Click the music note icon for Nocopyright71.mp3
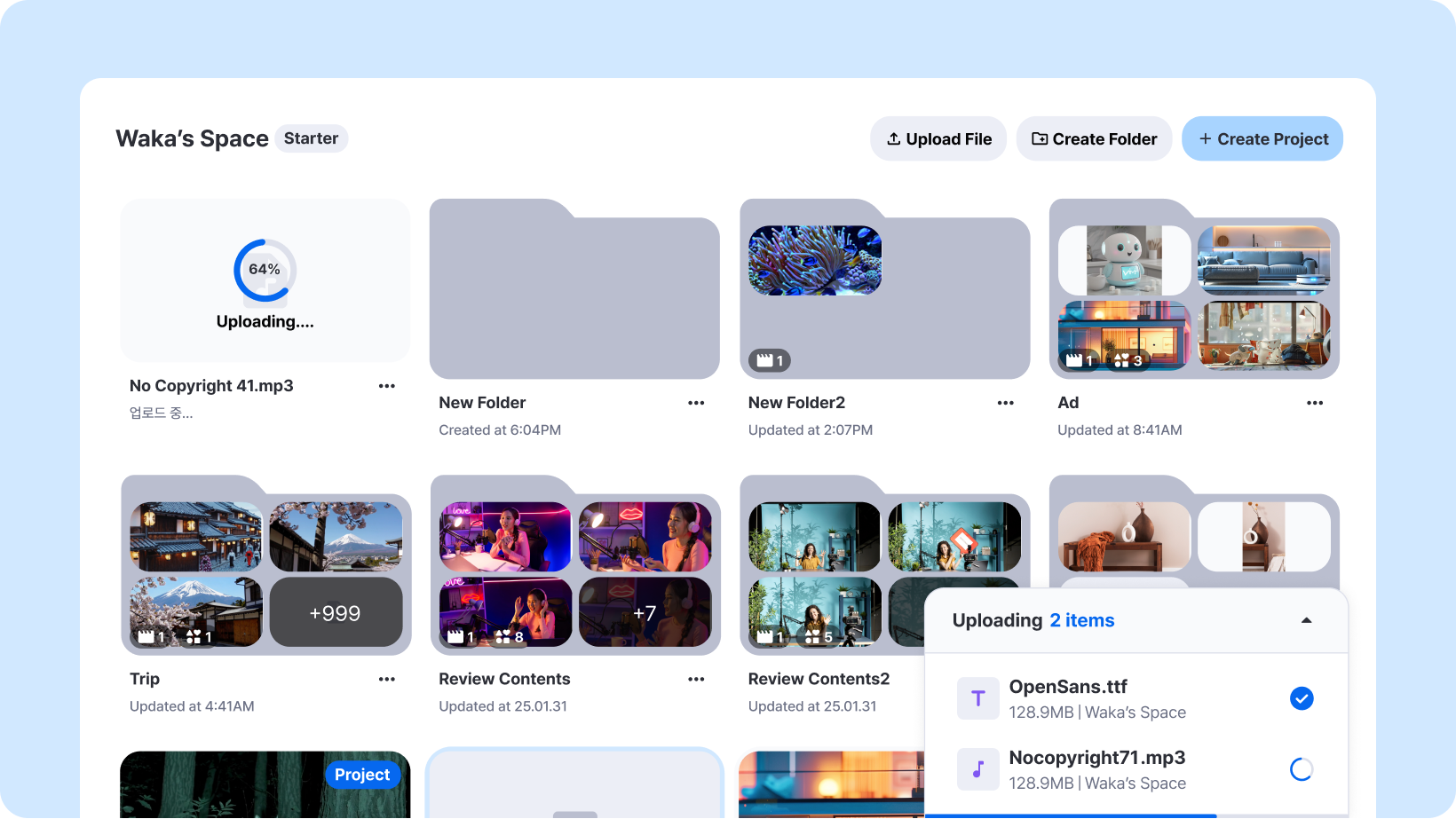 click(x=978, y=769)
